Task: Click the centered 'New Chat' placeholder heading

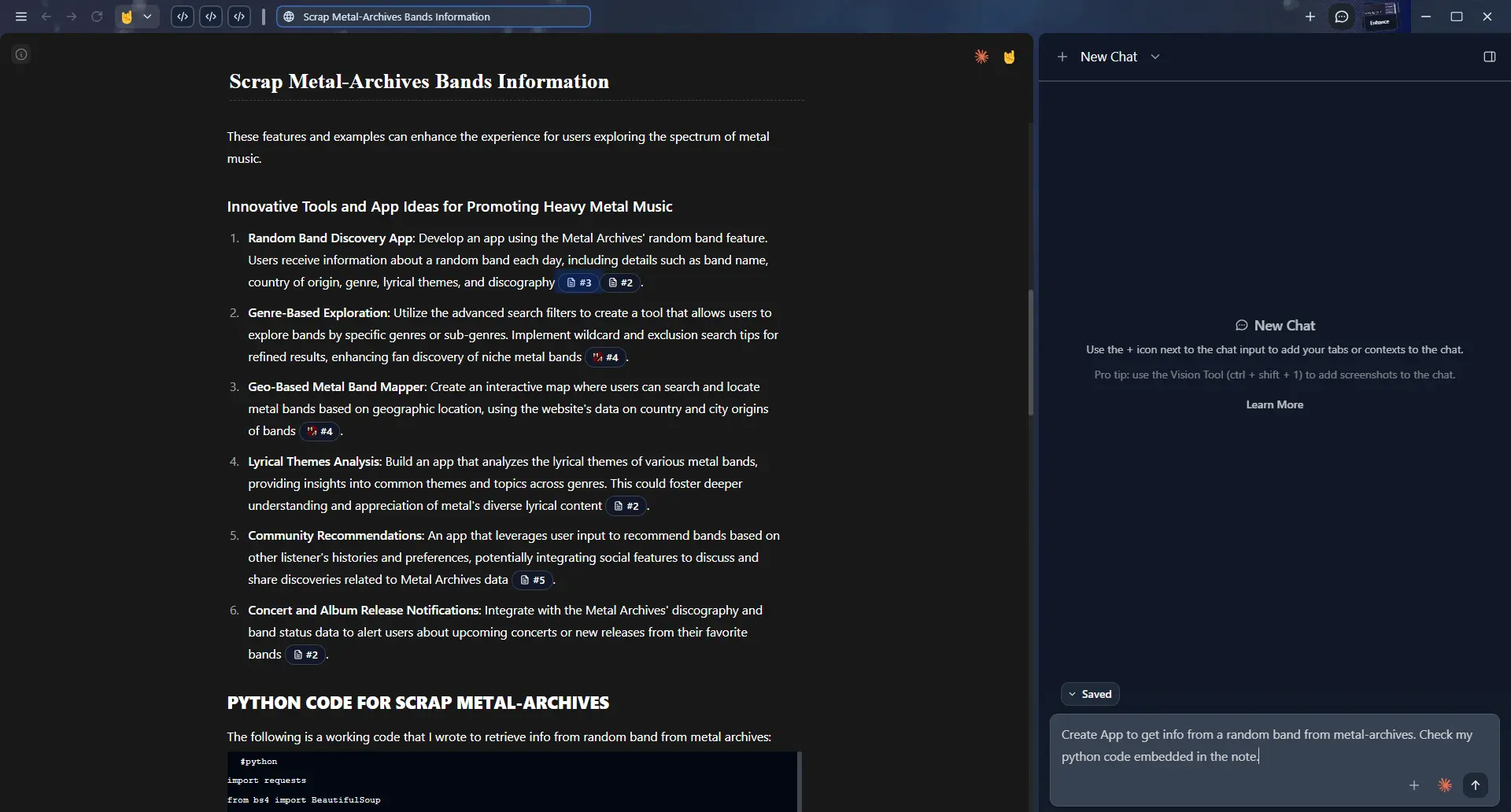Action: click(1284, 326)
